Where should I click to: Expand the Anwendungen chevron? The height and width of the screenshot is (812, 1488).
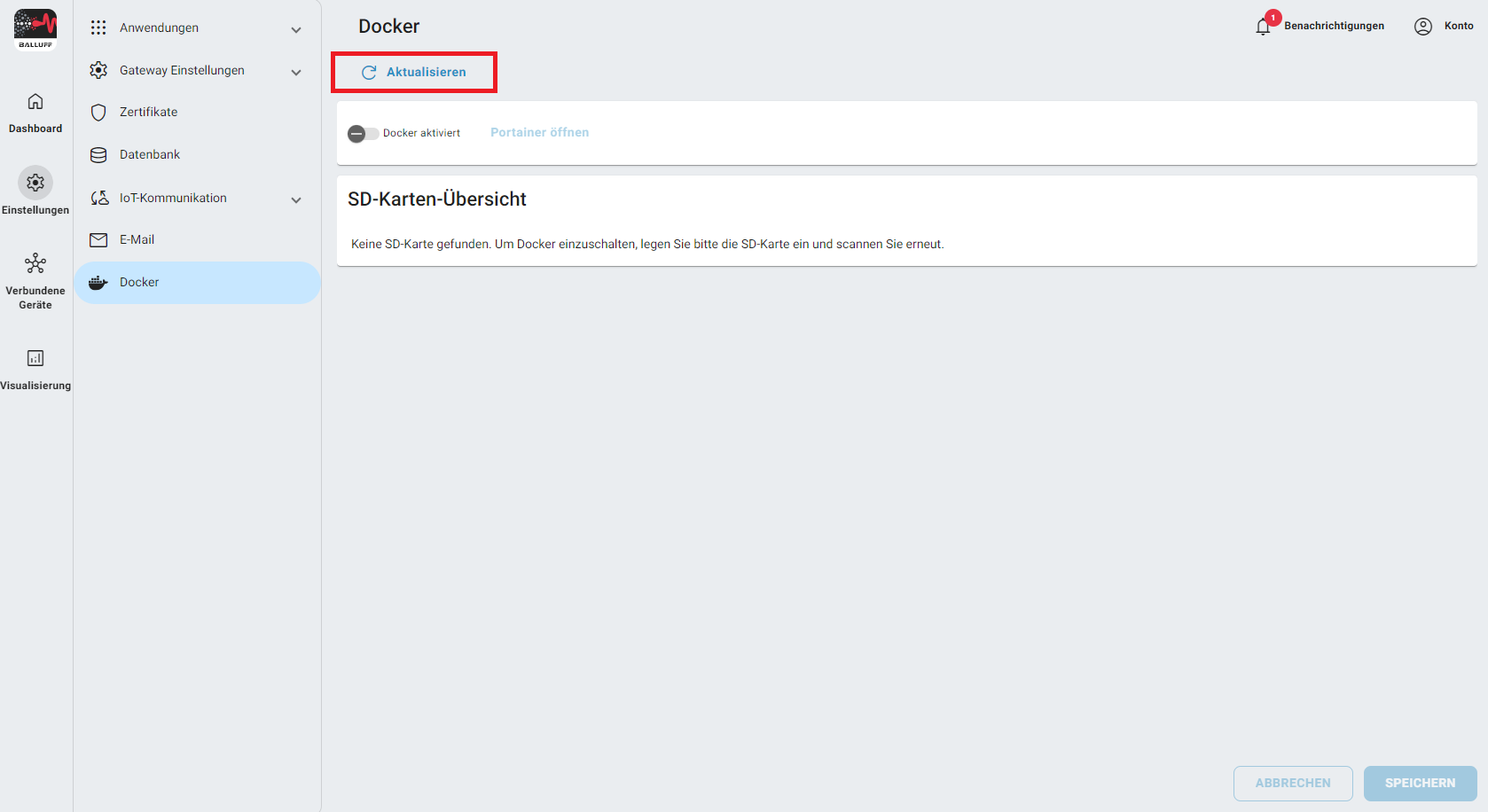click(x=296, y=29)
